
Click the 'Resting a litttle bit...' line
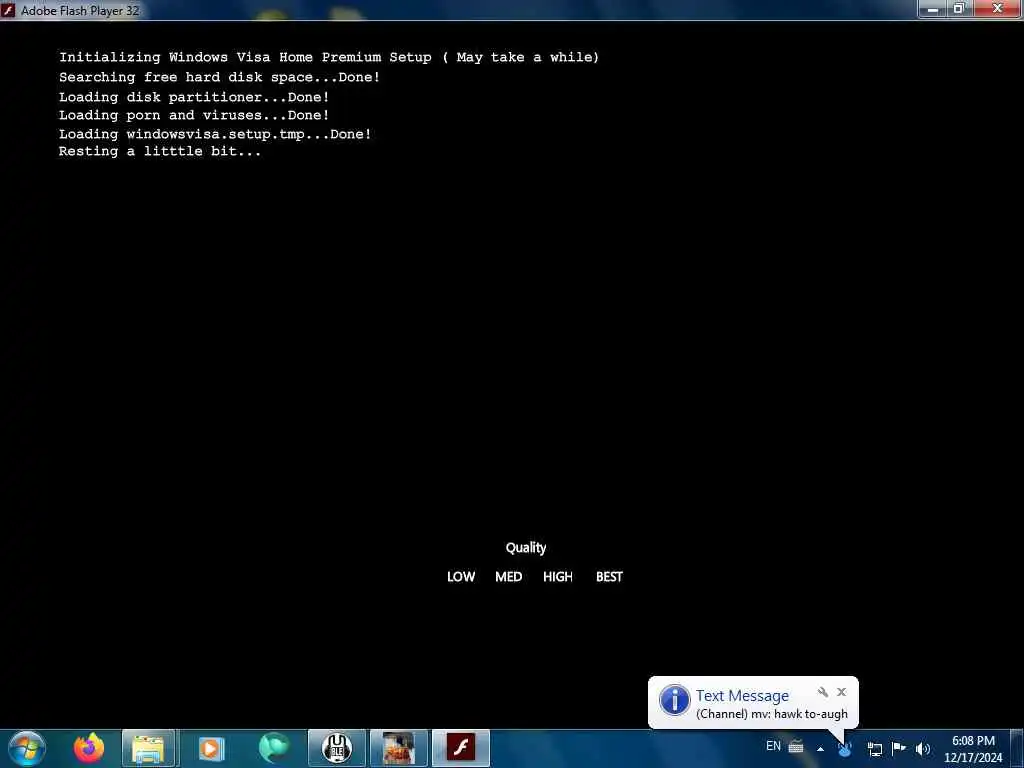[160, 152]
